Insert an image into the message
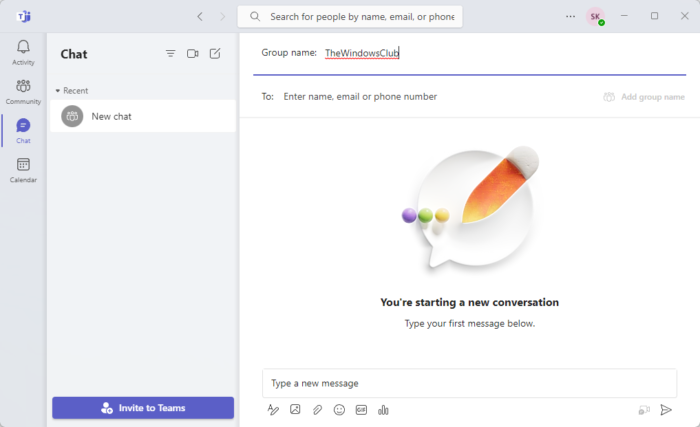Viewport: 700px width, 427px height. [295, 410]
